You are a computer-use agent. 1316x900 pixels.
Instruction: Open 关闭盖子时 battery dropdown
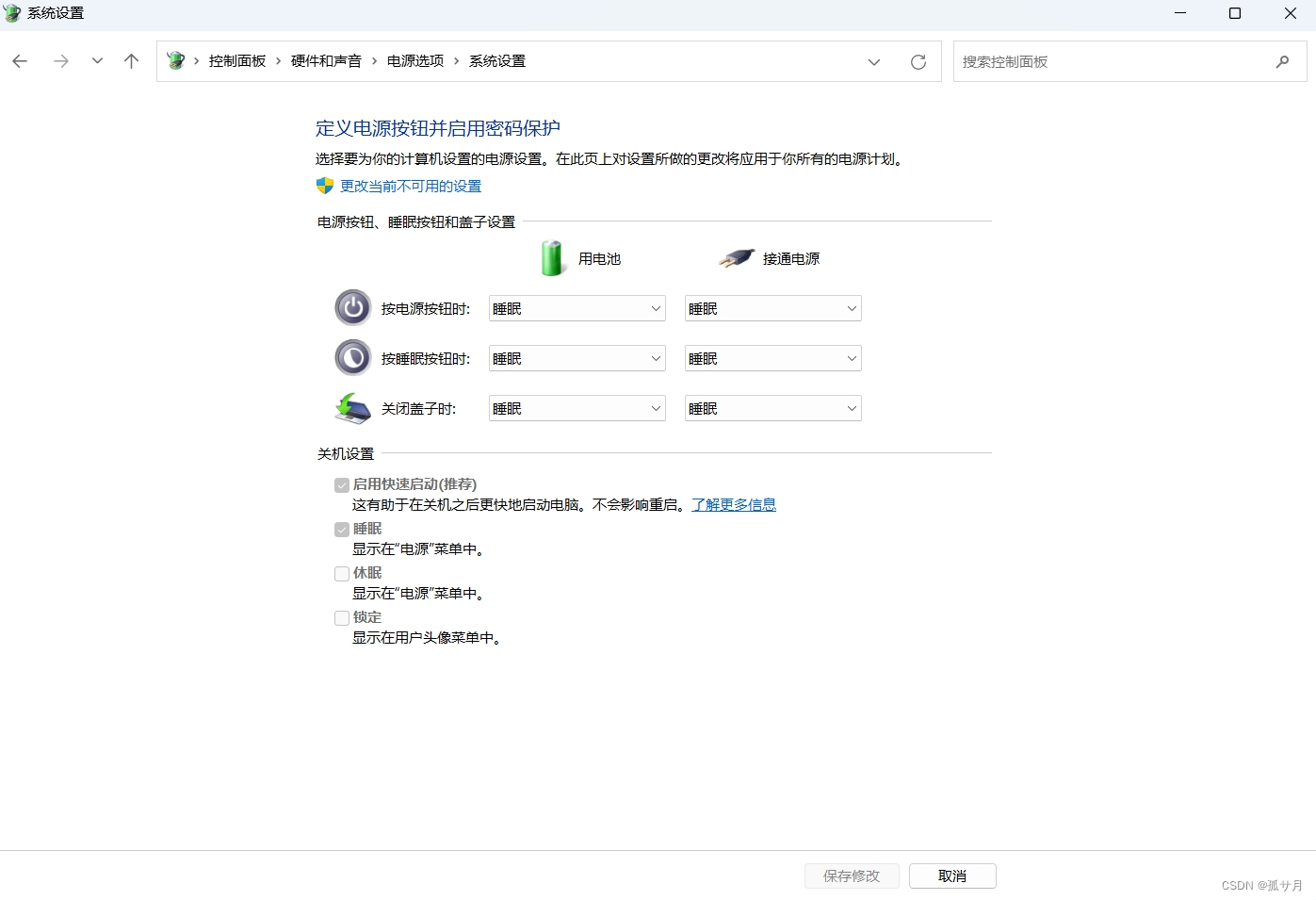coord(577,408)
